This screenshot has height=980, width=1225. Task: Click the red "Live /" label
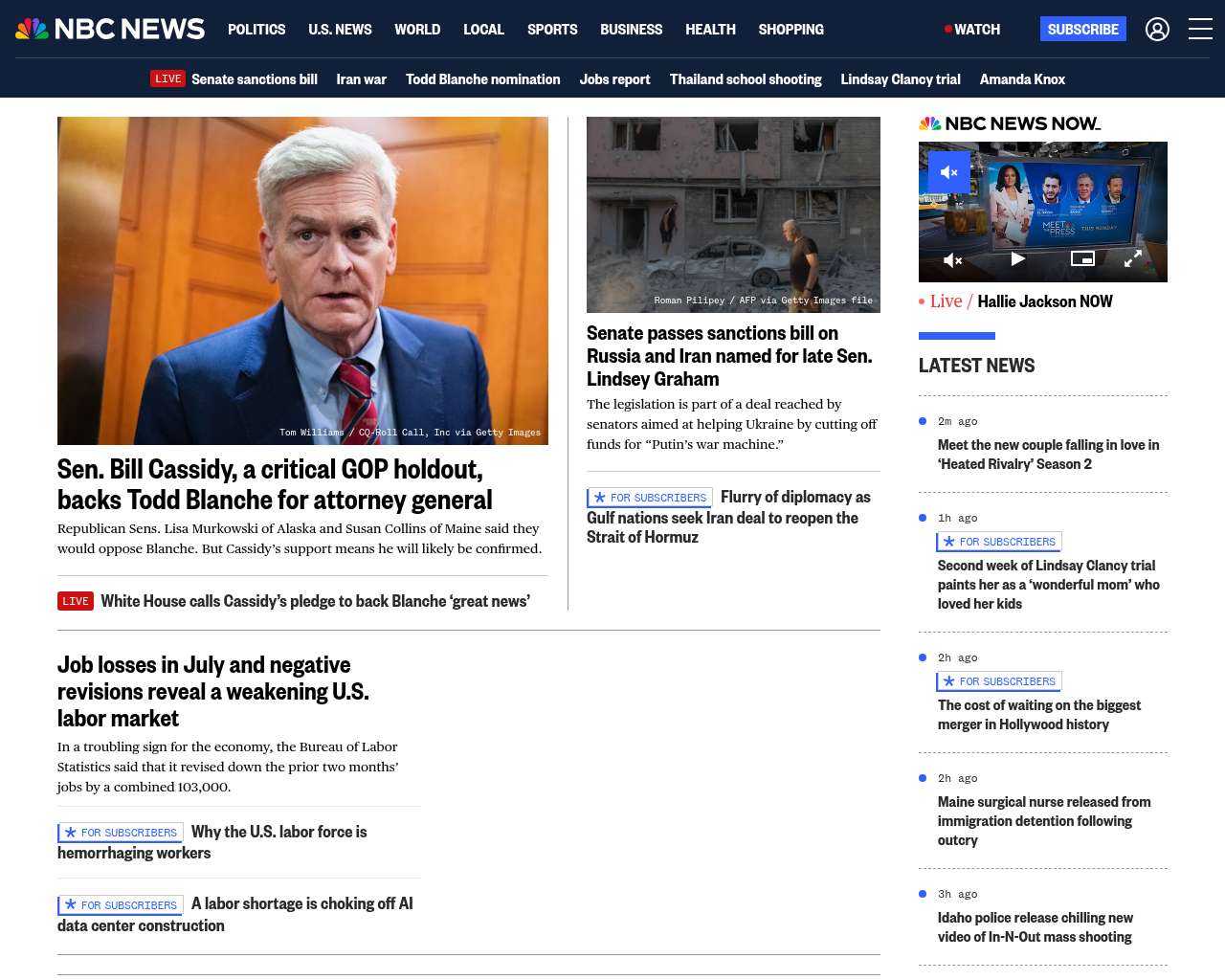[x=951, y=301]
